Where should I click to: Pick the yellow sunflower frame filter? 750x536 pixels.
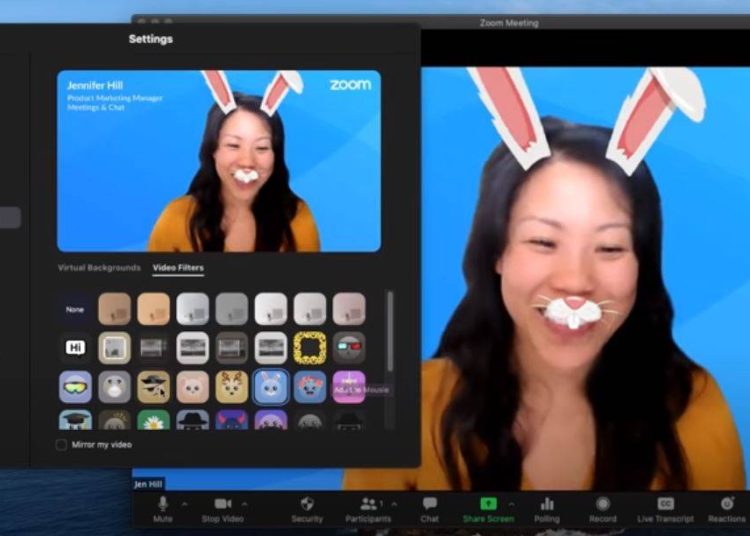[x=310, y=348]
